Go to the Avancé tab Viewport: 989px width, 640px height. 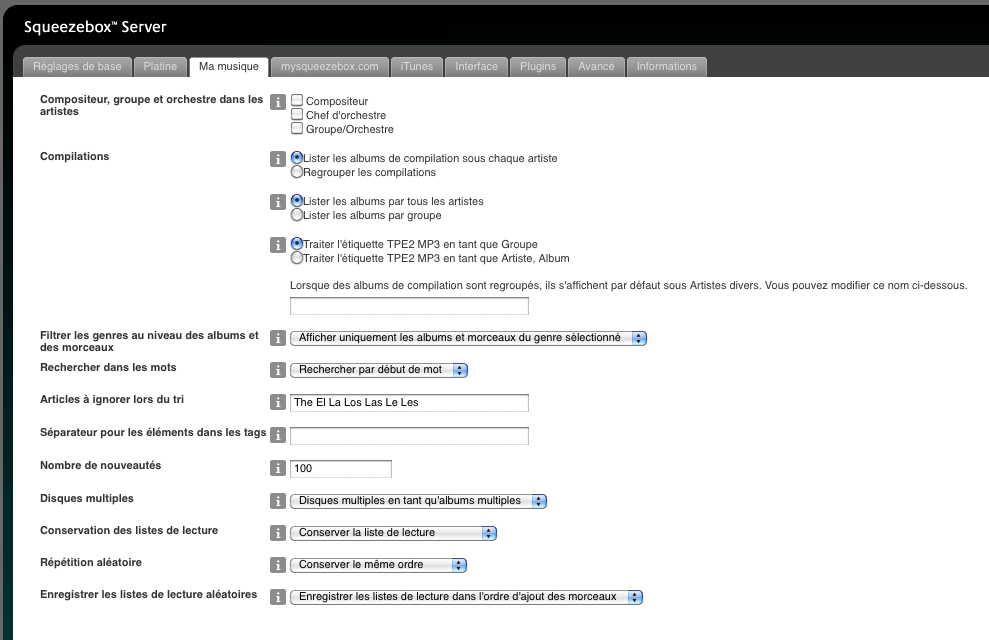pos(596,67)
